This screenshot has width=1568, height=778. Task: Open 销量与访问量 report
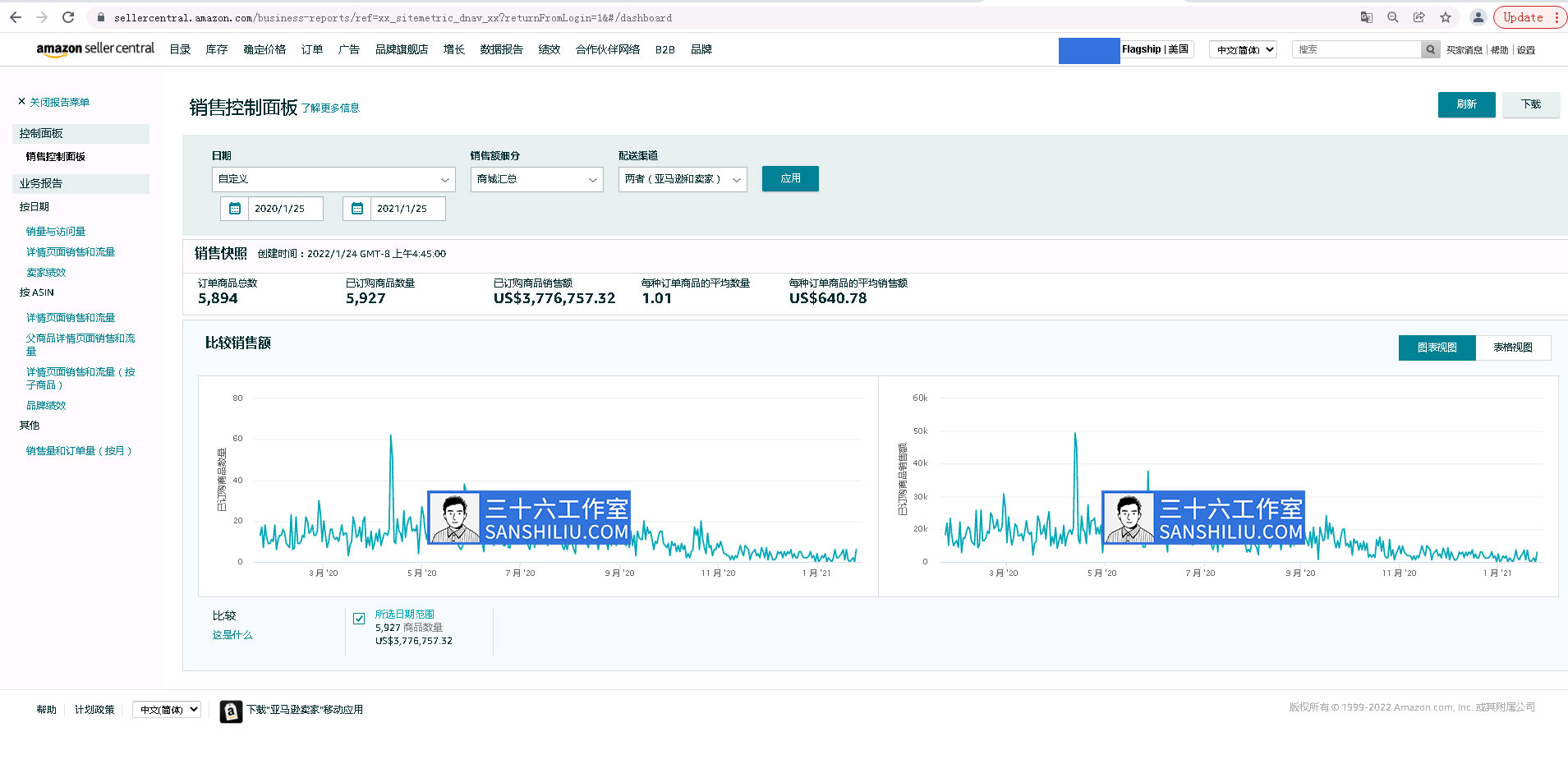[x=56, y=232]
